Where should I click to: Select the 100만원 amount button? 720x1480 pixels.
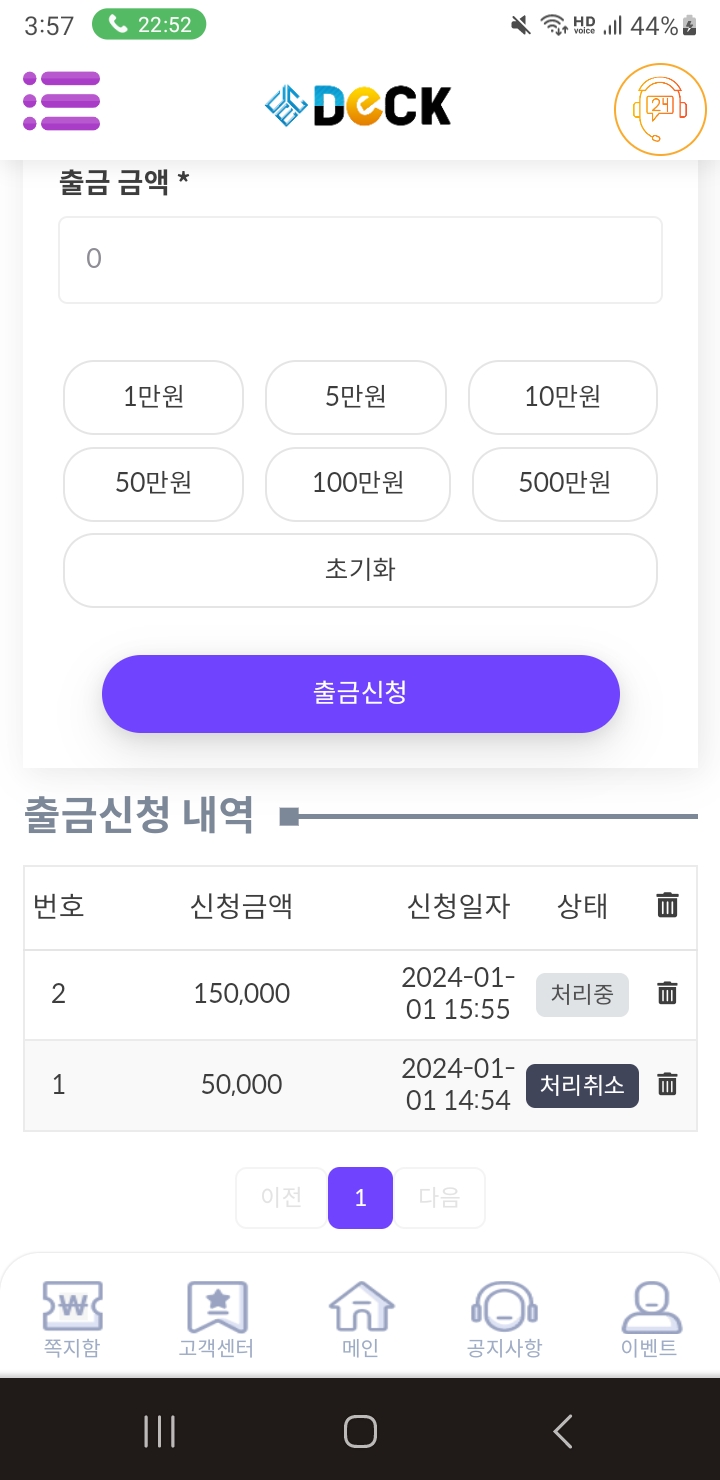pos(357,484)
